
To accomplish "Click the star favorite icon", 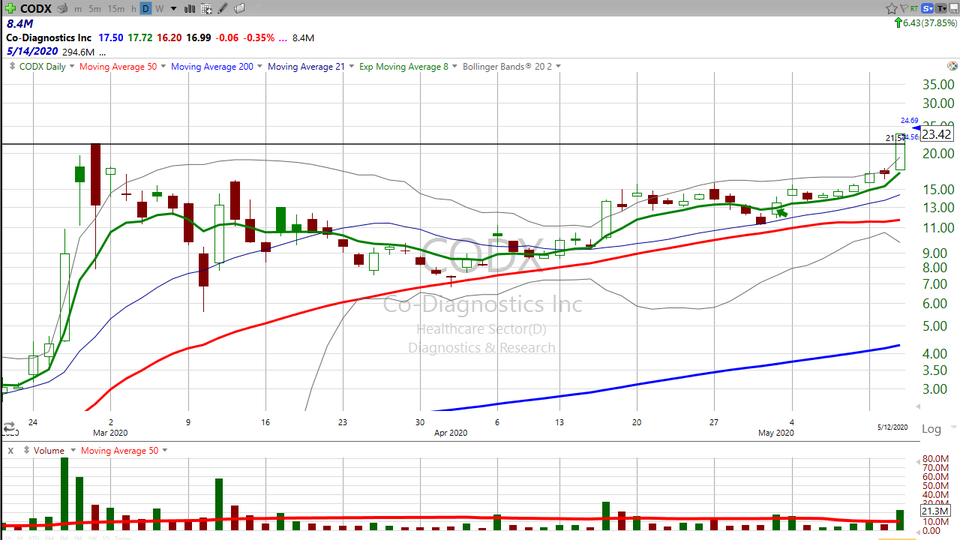I will tap(891, 8).
